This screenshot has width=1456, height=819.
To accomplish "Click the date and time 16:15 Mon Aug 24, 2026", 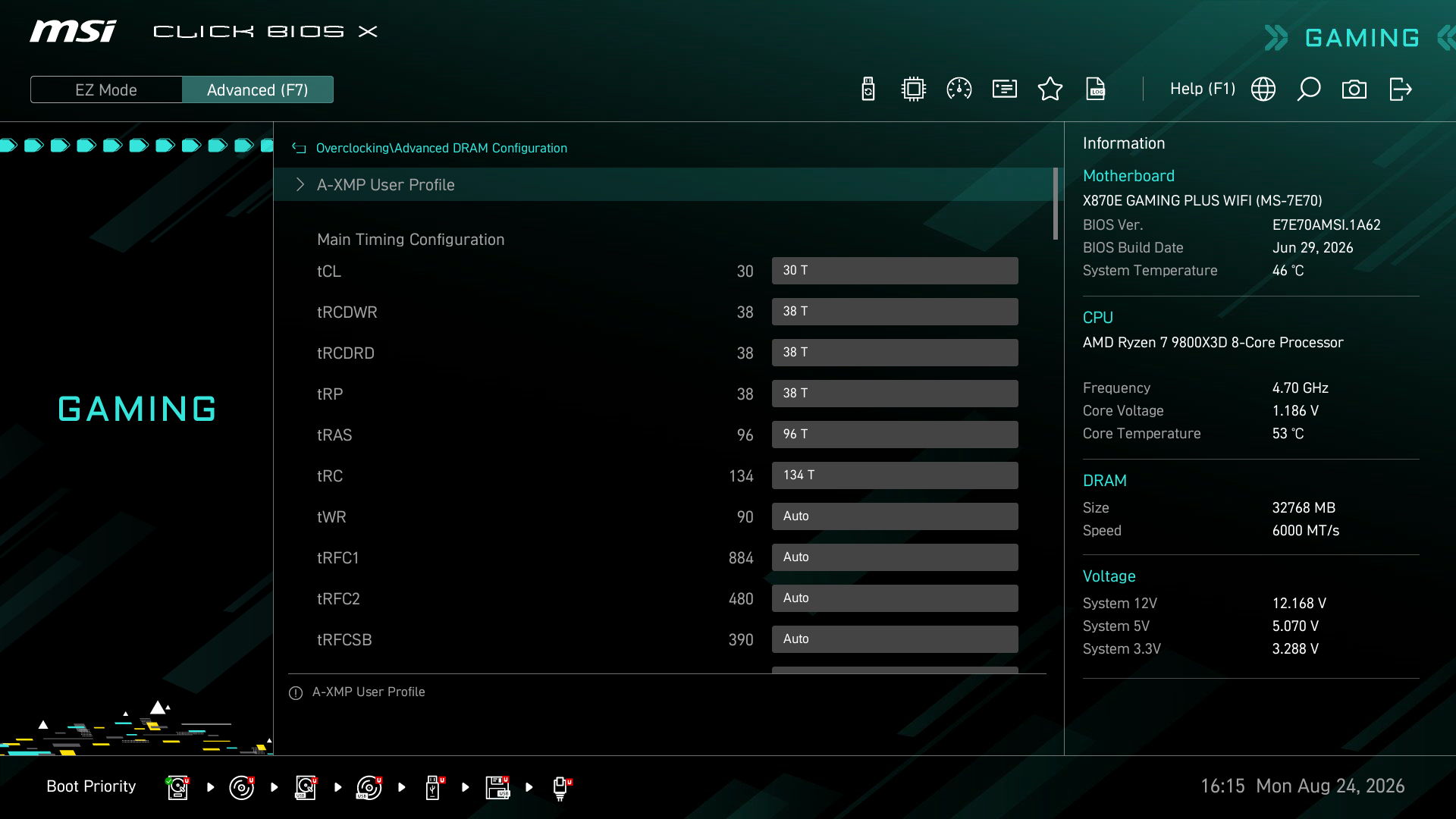I will click(1302, 786).
